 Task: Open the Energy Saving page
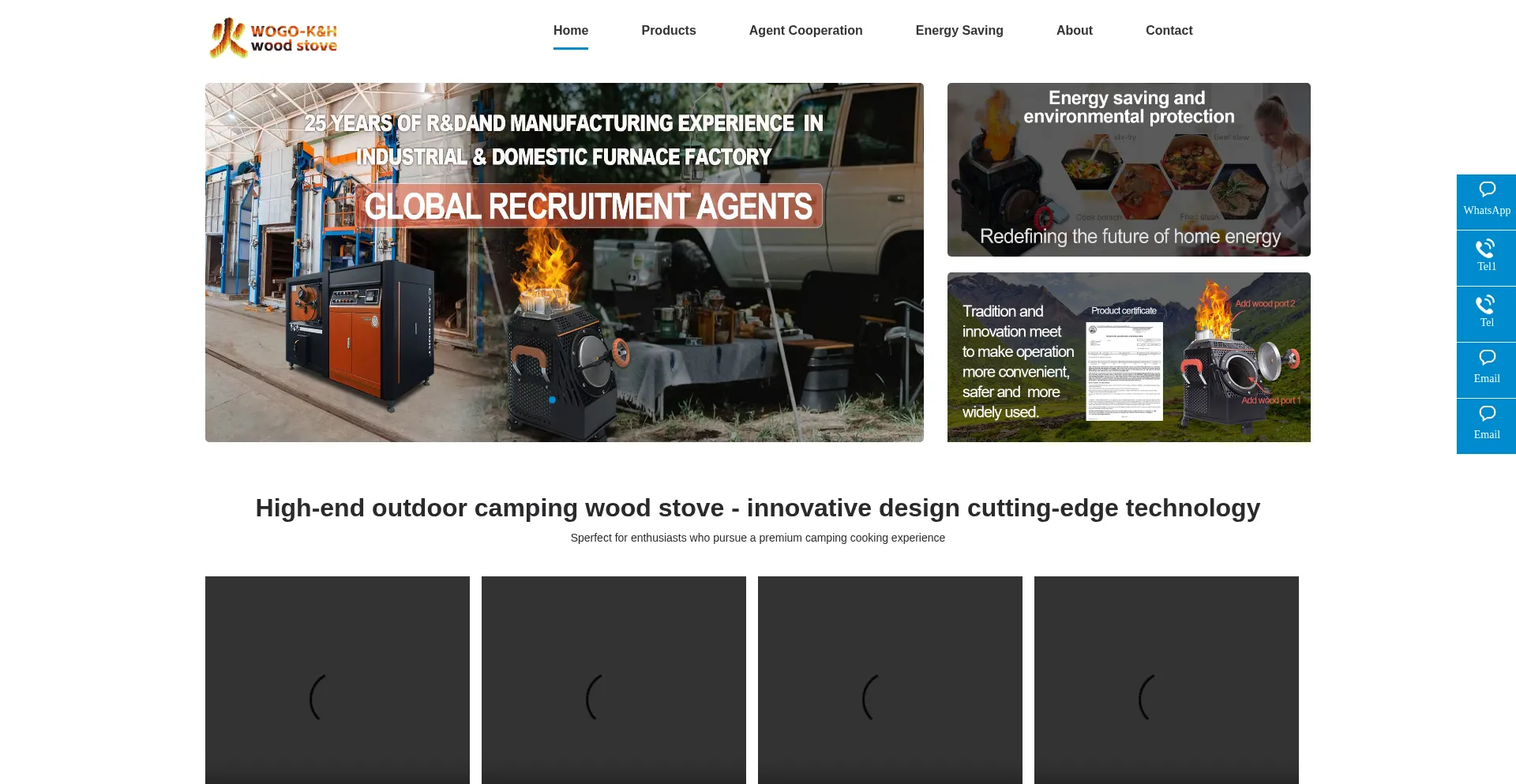coord(959,31)
